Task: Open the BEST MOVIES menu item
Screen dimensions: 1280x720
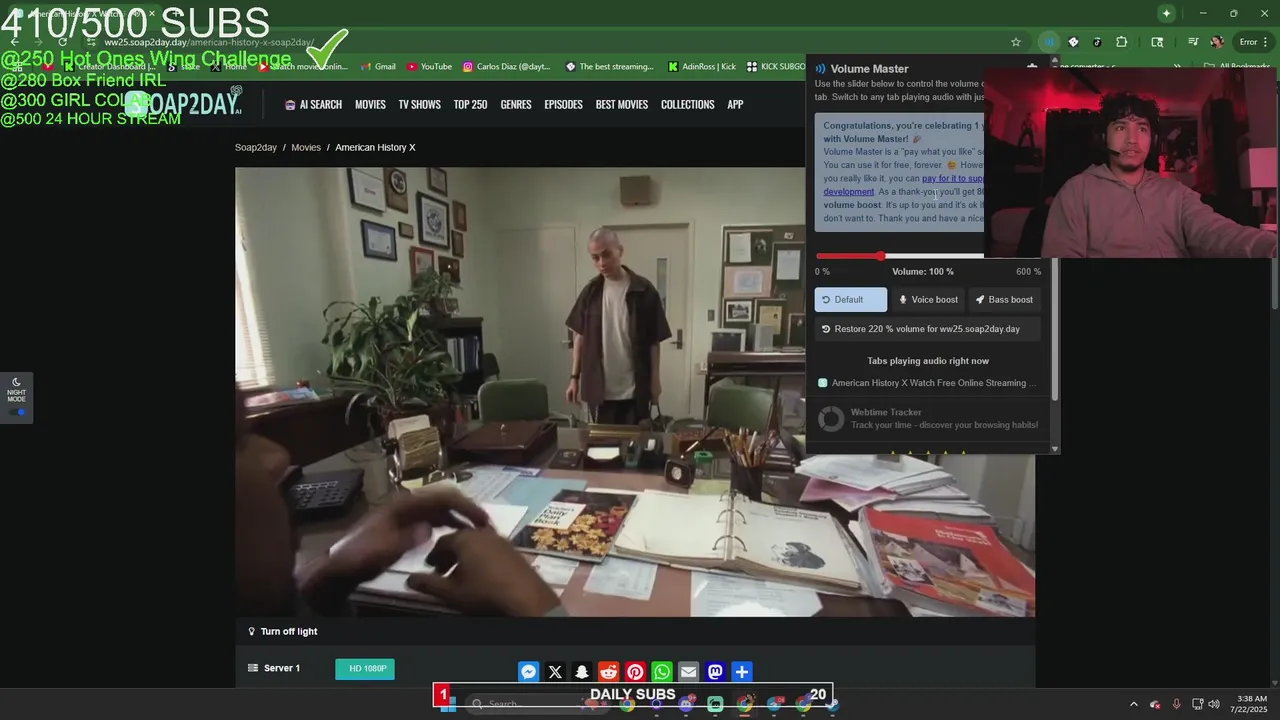Action: click(x=622, y=104)
